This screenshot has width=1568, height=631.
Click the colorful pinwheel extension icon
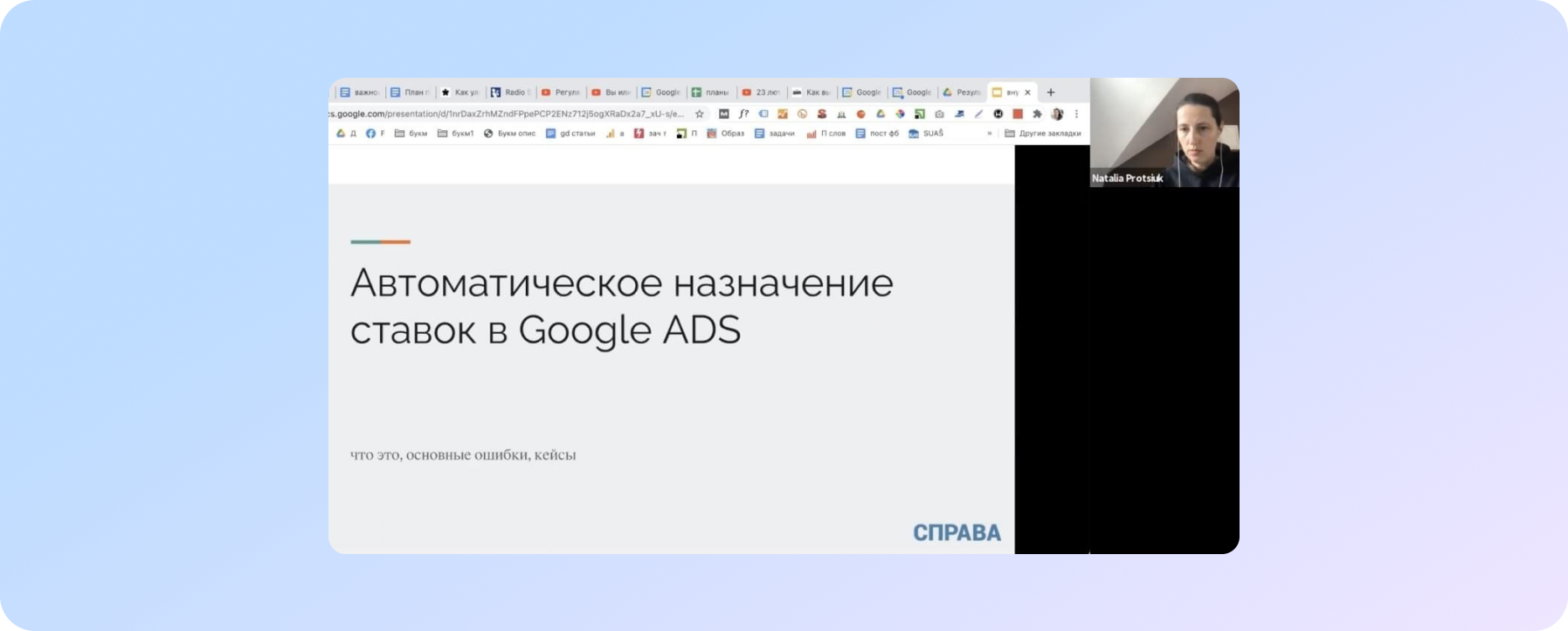(x=900, y=114)
